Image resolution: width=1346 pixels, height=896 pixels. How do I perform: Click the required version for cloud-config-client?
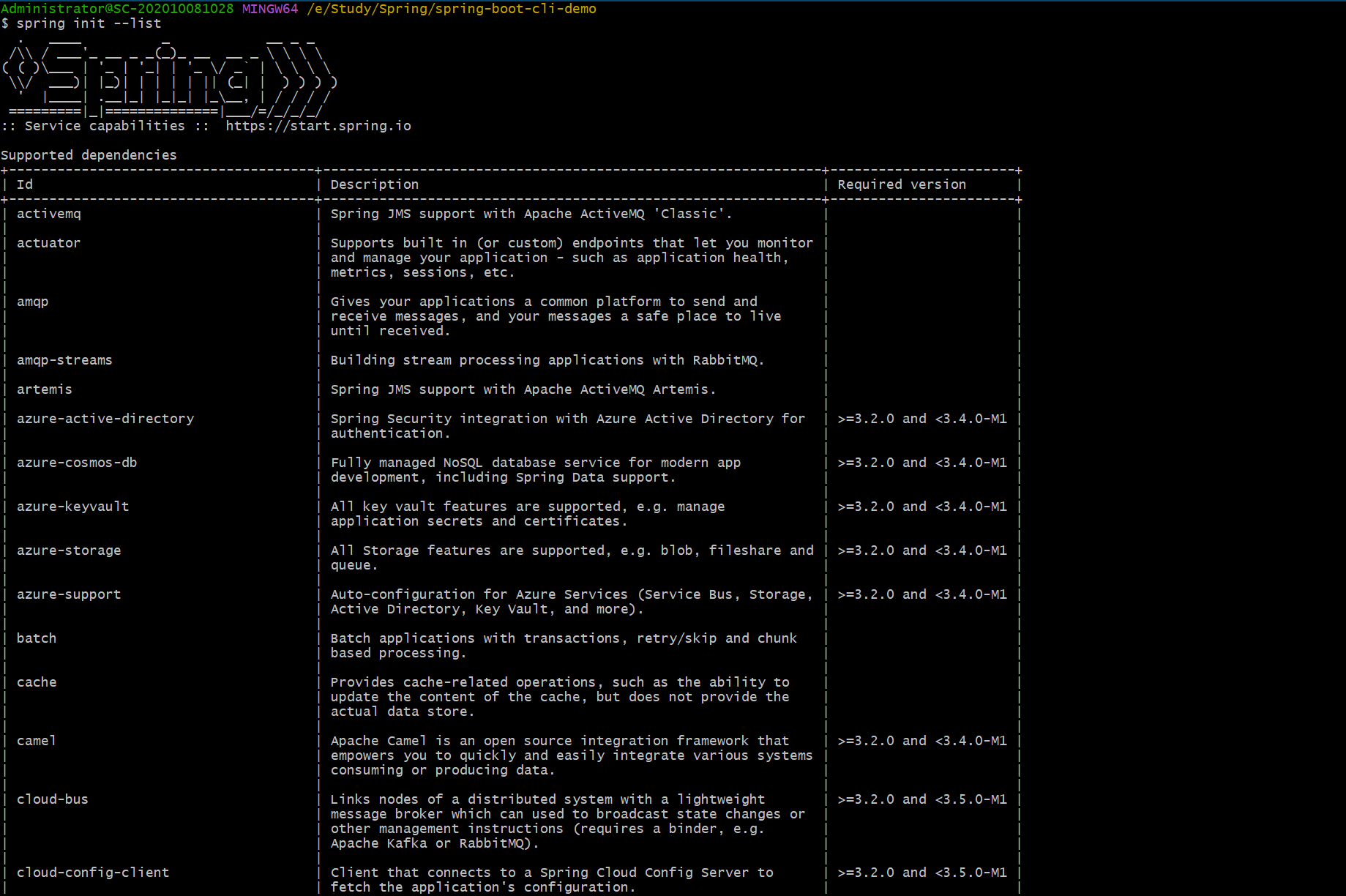tap(922, 873)
